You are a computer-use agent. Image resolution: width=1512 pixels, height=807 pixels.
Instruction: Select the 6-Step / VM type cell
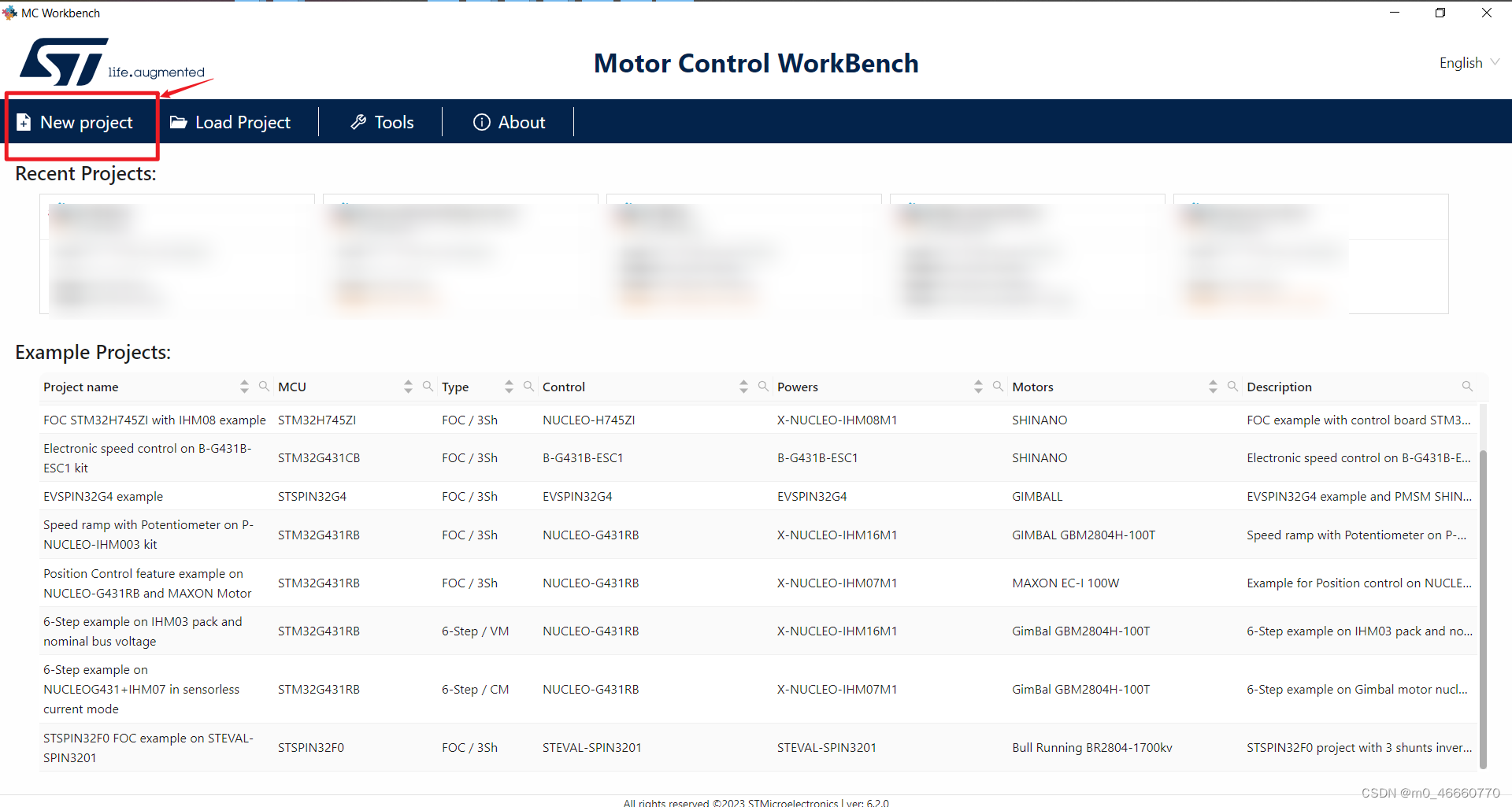(475, 631)
